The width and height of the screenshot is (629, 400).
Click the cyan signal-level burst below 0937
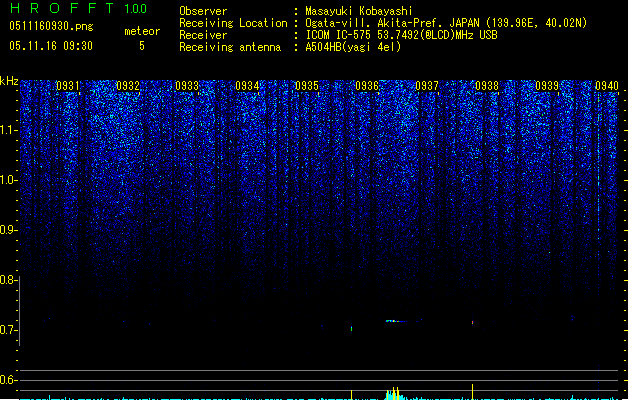(x=395, y=394)
